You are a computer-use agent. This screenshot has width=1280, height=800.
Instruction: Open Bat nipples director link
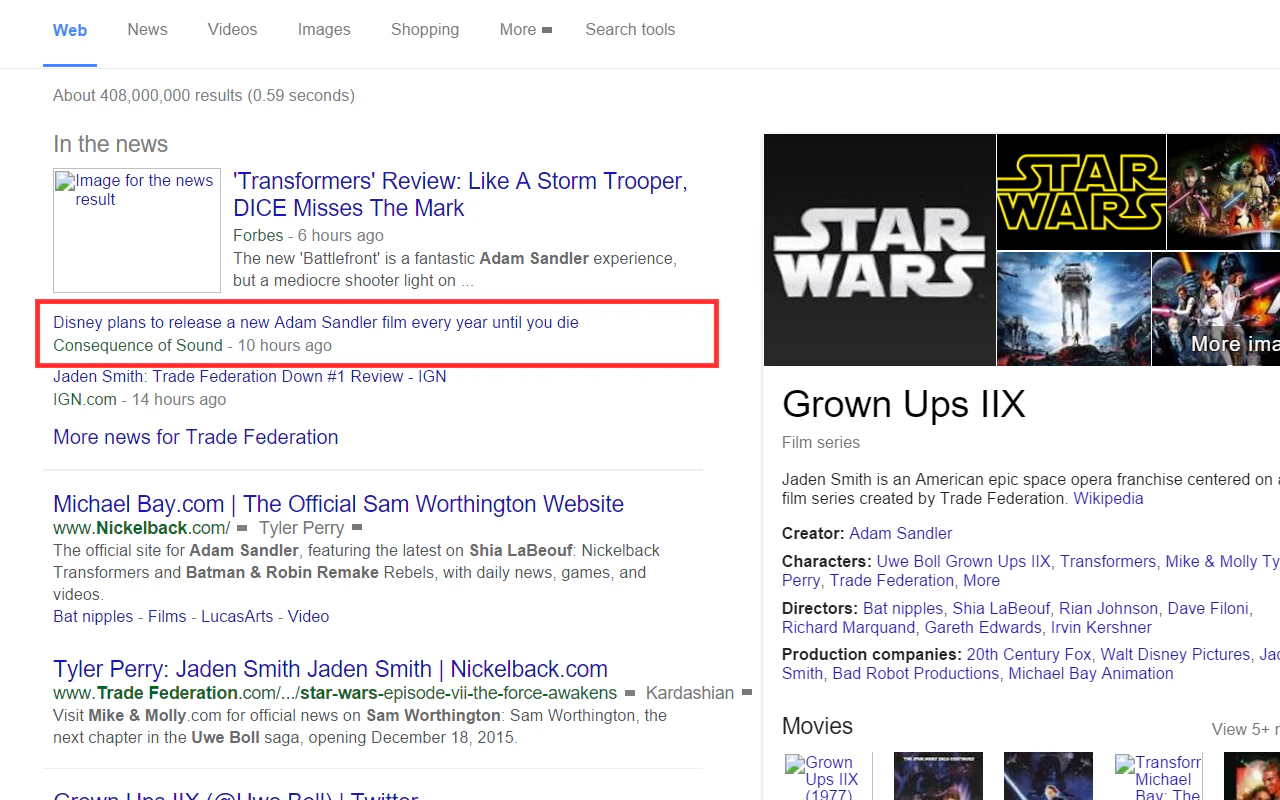point(903,608)
